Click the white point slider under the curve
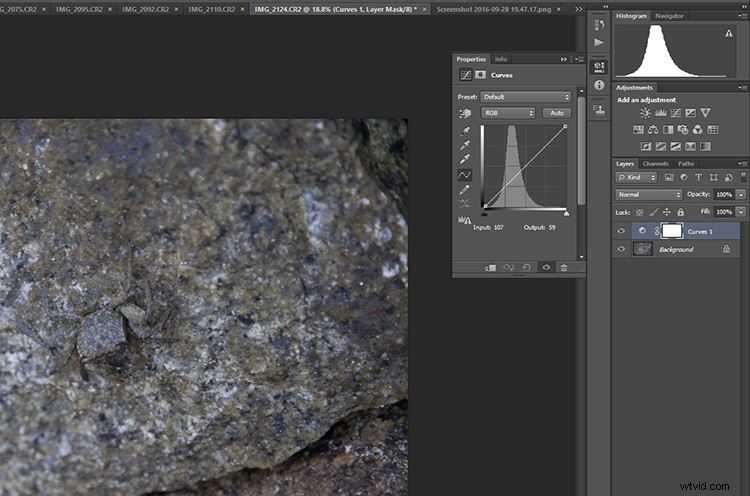This screenshot has width=750, height=496. coord(566,213)
